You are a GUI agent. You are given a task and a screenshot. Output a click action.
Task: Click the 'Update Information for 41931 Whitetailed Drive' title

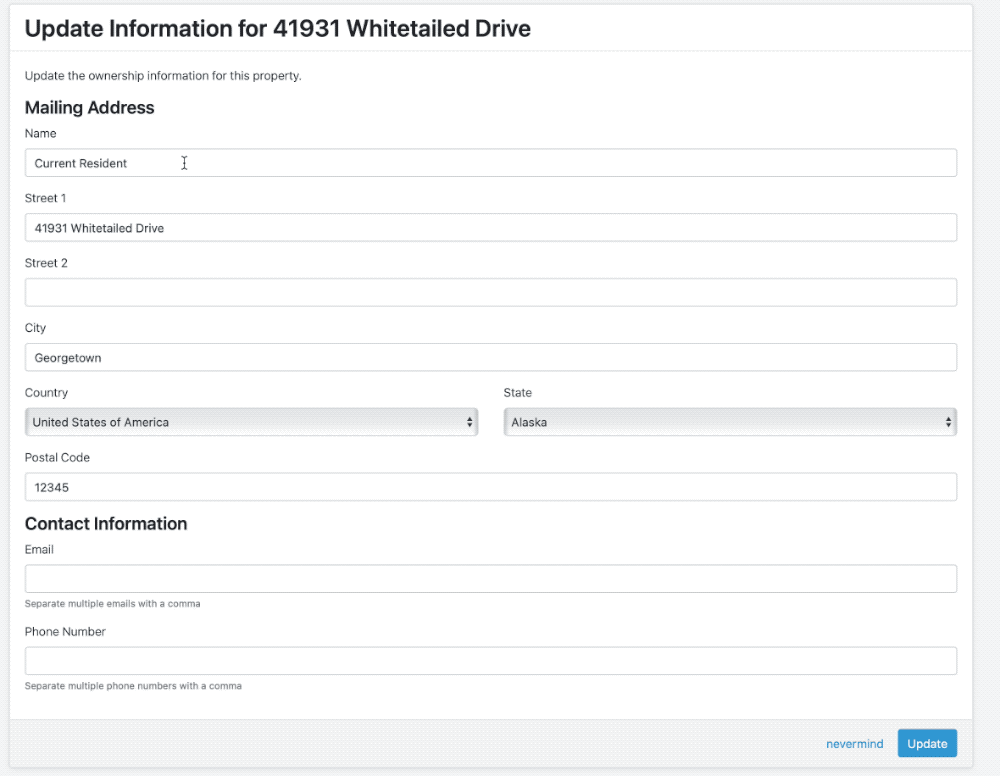277,29
